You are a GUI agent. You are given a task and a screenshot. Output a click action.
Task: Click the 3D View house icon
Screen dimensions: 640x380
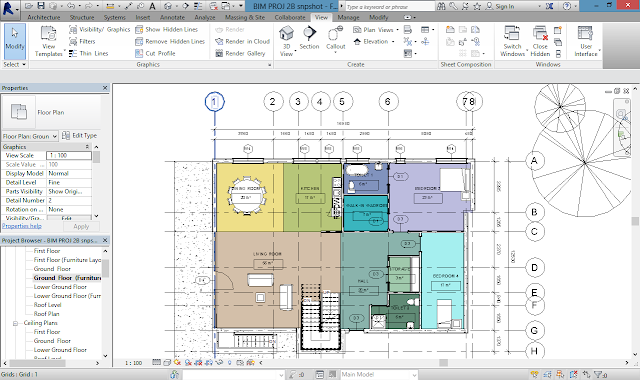coord(287,33)
